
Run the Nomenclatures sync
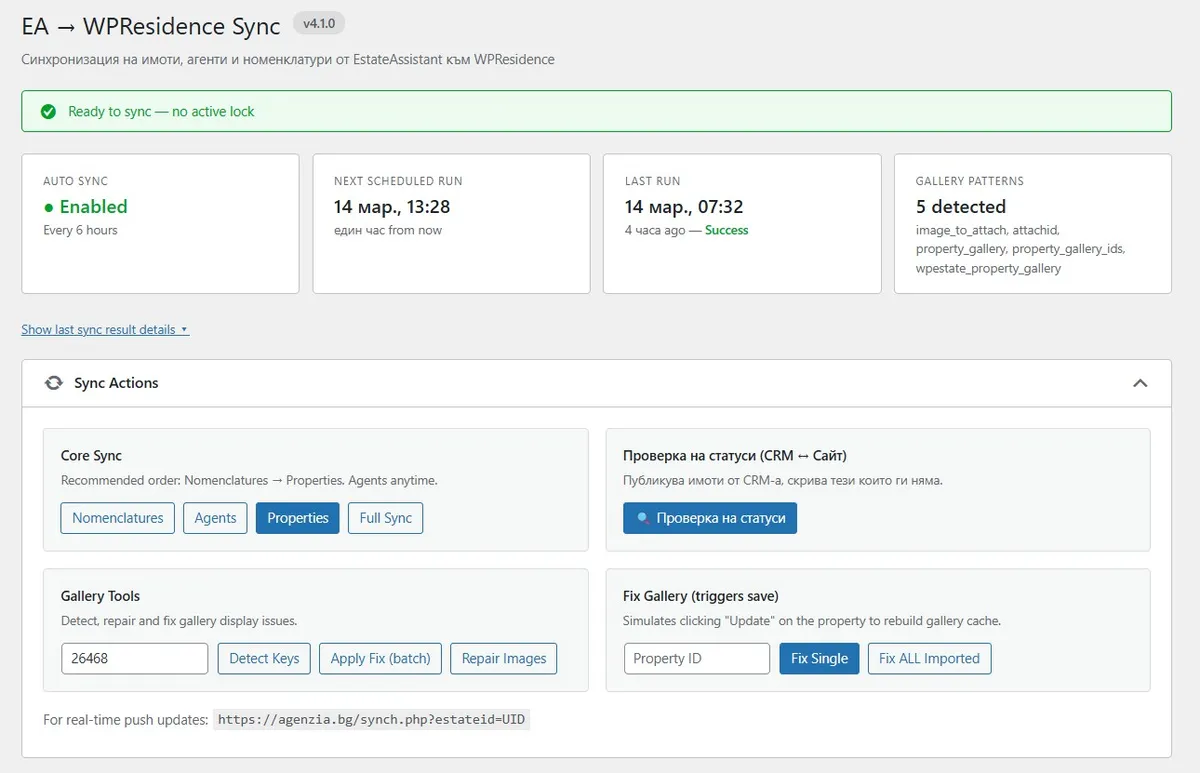coord(117,518)
